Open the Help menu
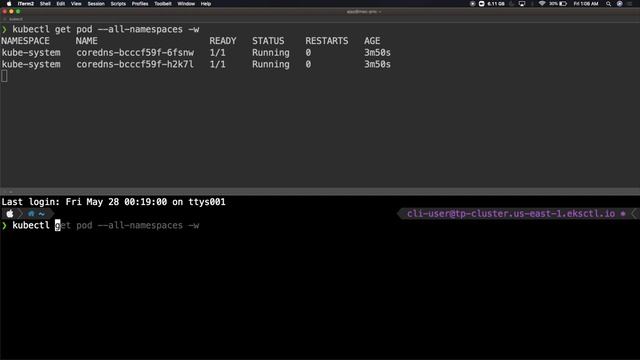Screen dimensions: 640x360 click(x=206, y=4)
